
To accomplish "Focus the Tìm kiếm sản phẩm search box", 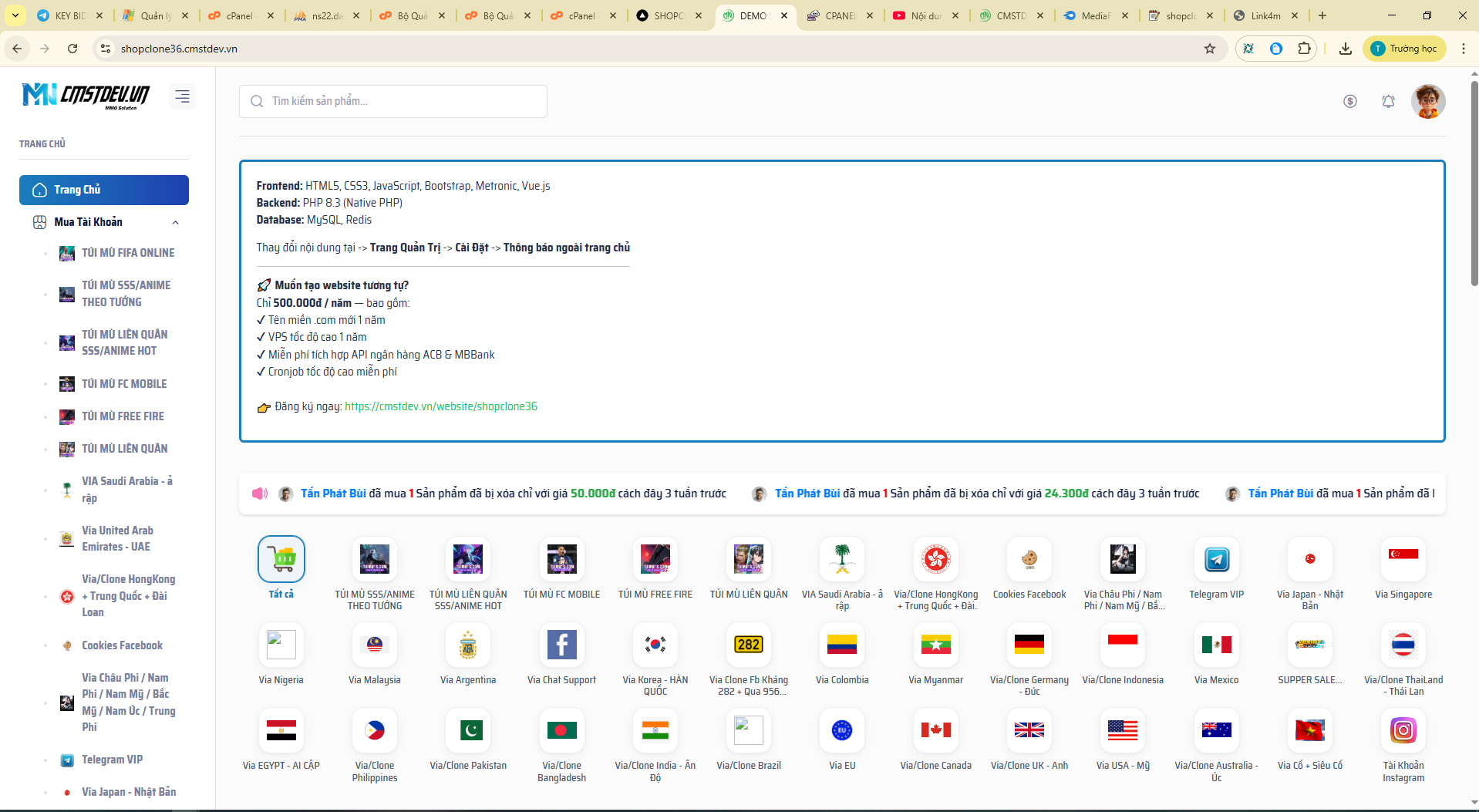I will coord(393,101).
